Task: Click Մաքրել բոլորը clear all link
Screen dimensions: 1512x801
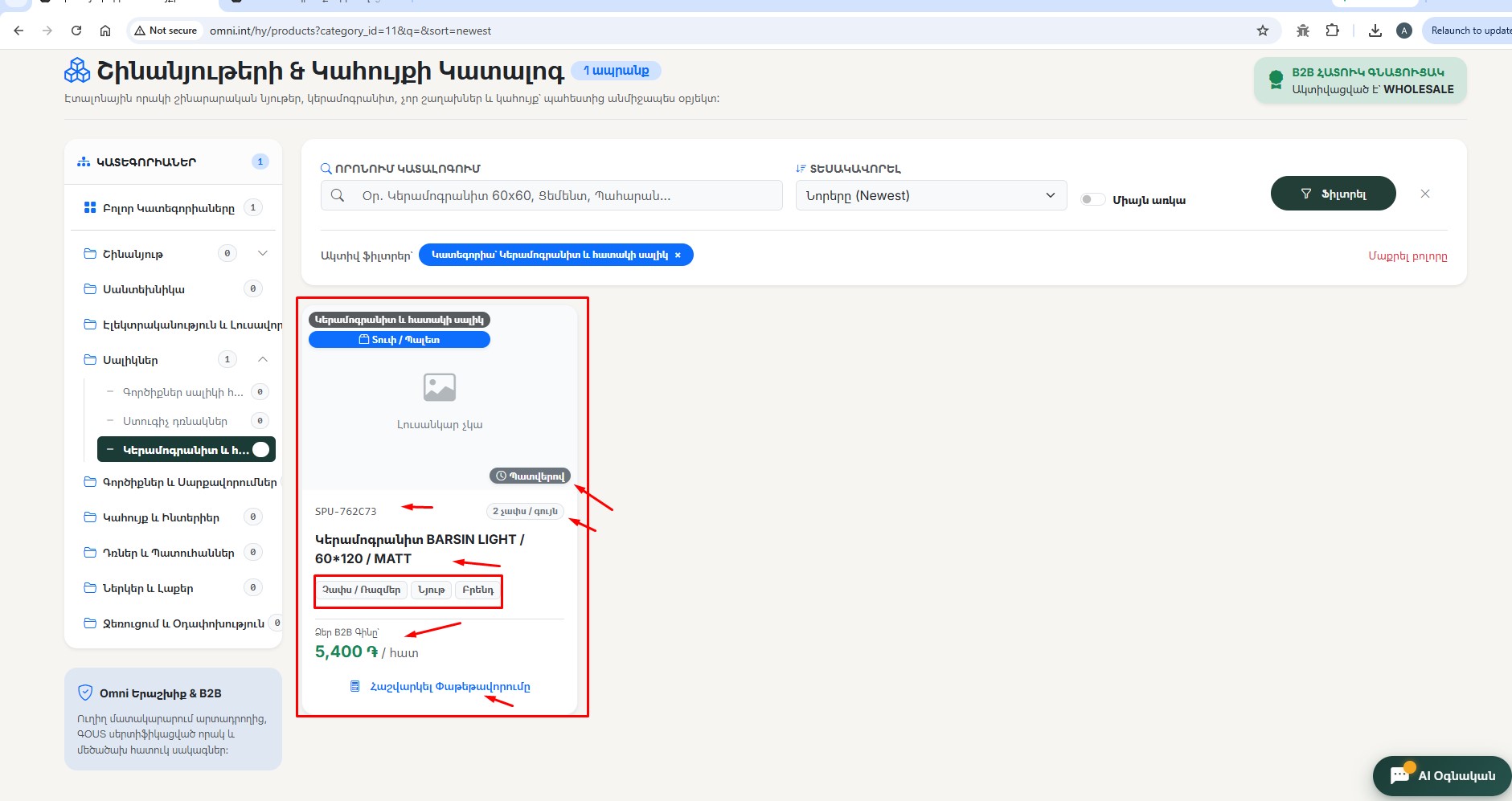Action: pos(1408,256)
